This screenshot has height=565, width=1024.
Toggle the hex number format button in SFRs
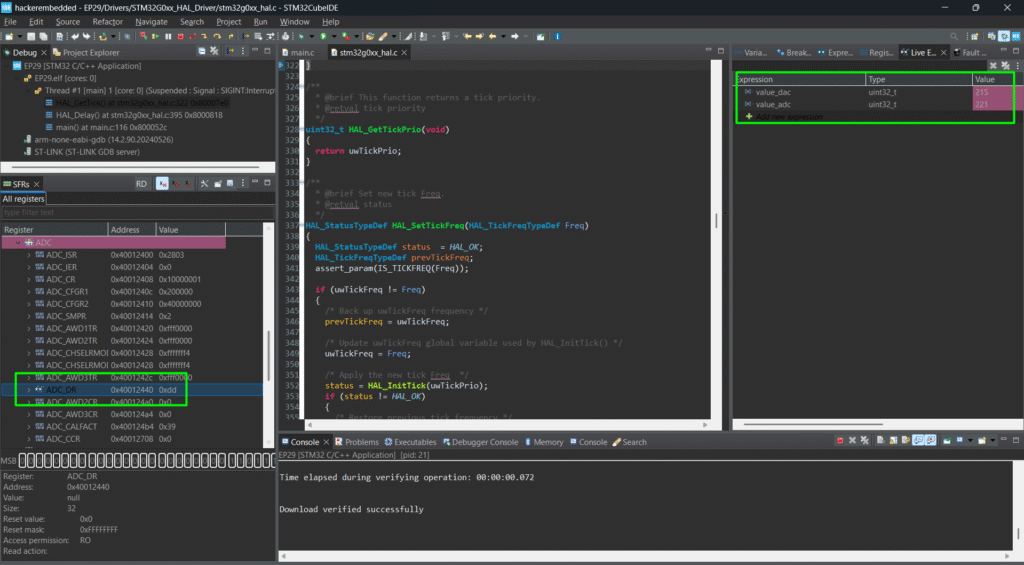(x=163, y=184)
